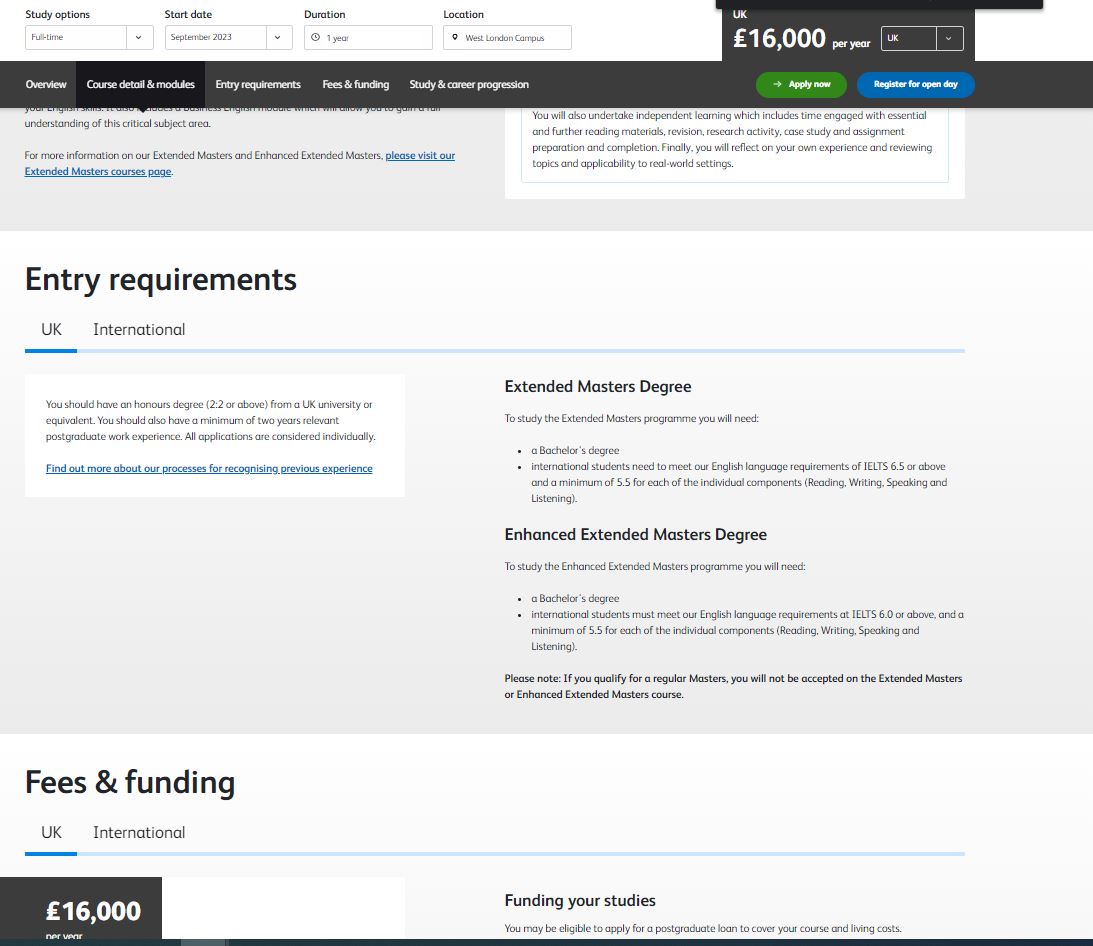Switch to International tab under Entry requirements

[x=139, y=330]
